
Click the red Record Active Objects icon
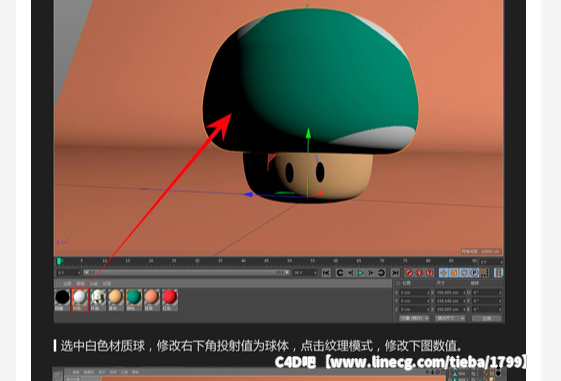(x=409, y=273)
